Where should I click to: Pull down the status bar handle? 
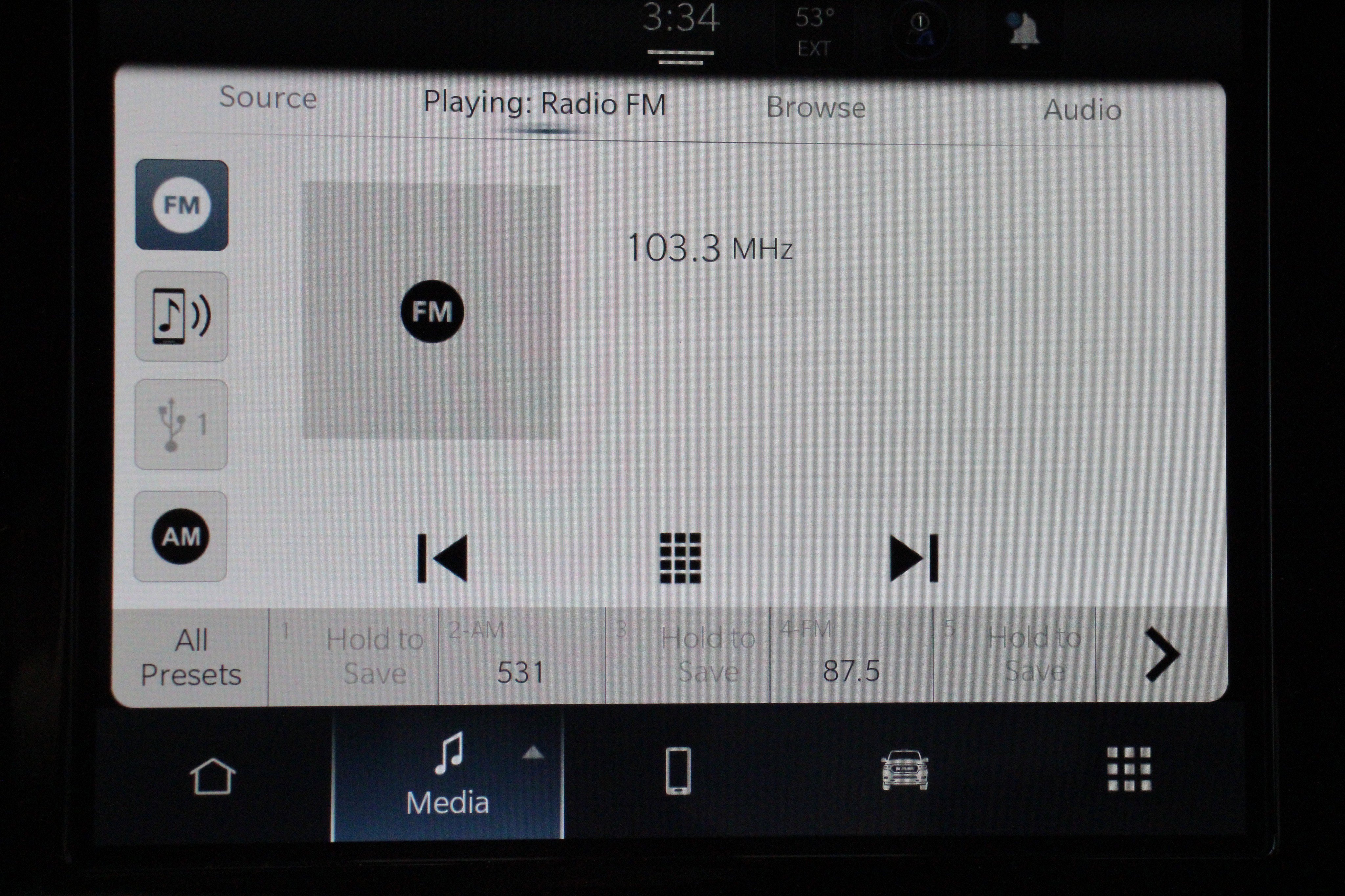click(680, 57)
